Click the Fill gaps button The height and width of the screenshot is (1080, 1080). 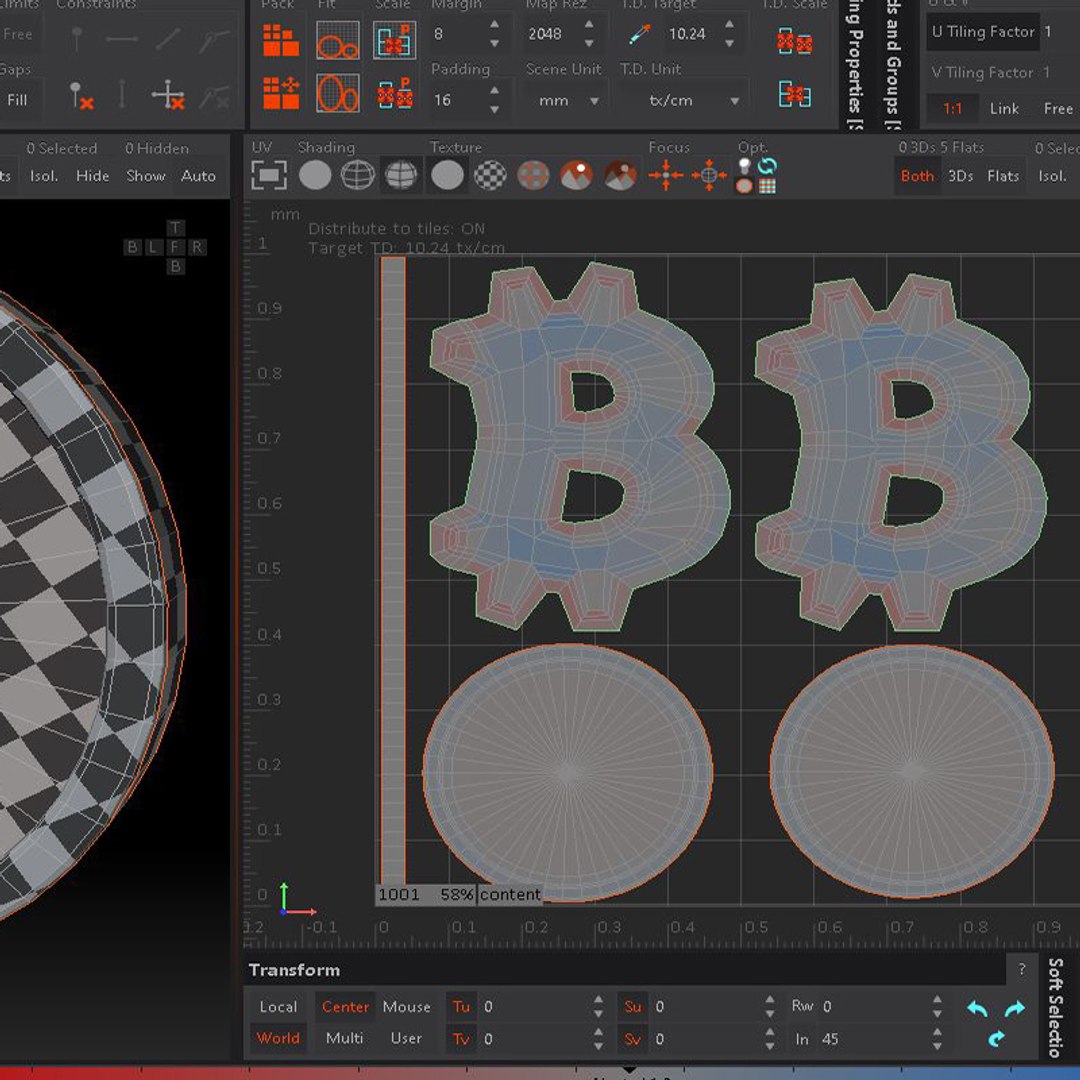[17, 101]
